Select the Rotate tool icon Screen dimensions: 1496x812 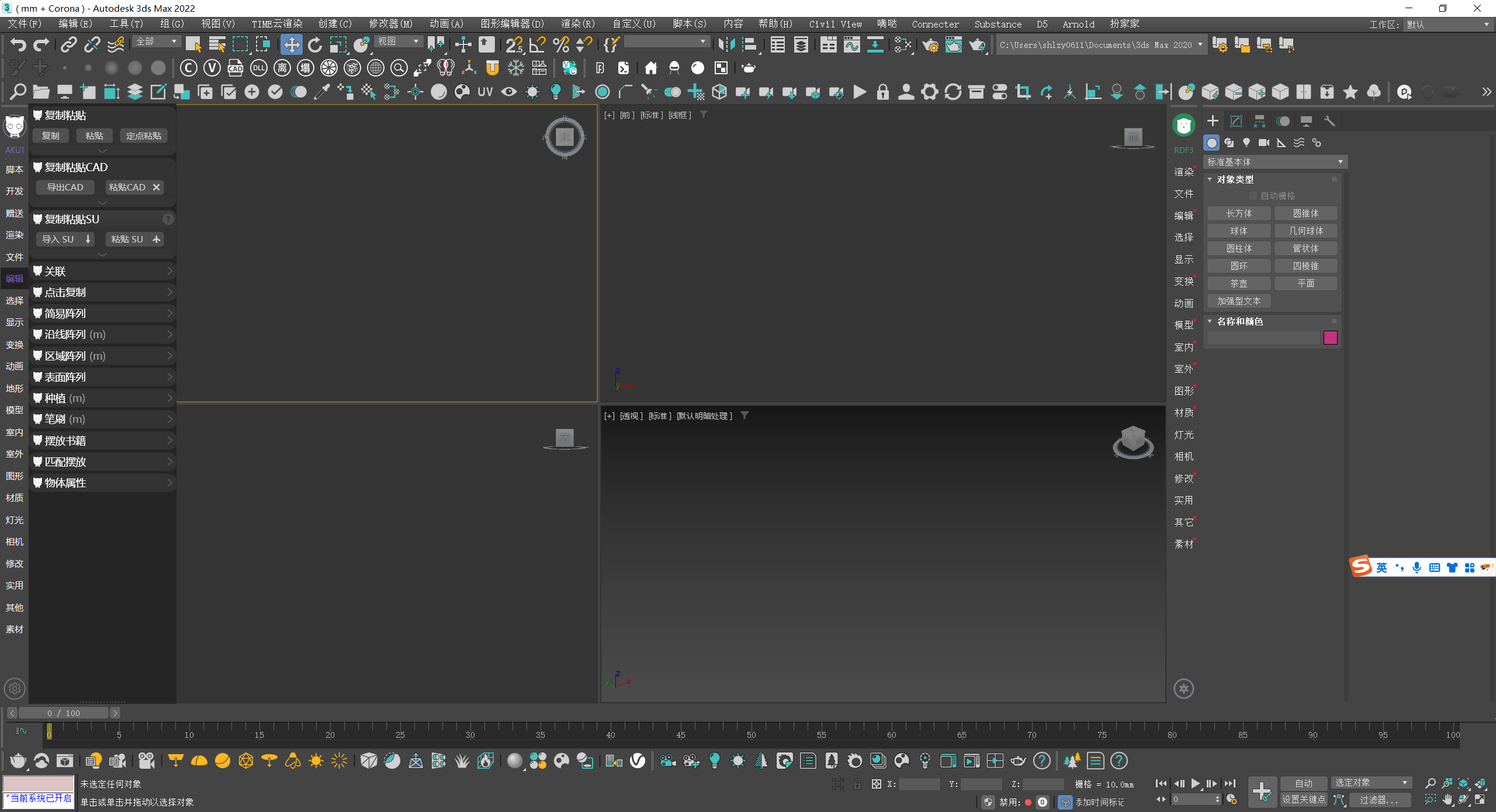[315, 45]
